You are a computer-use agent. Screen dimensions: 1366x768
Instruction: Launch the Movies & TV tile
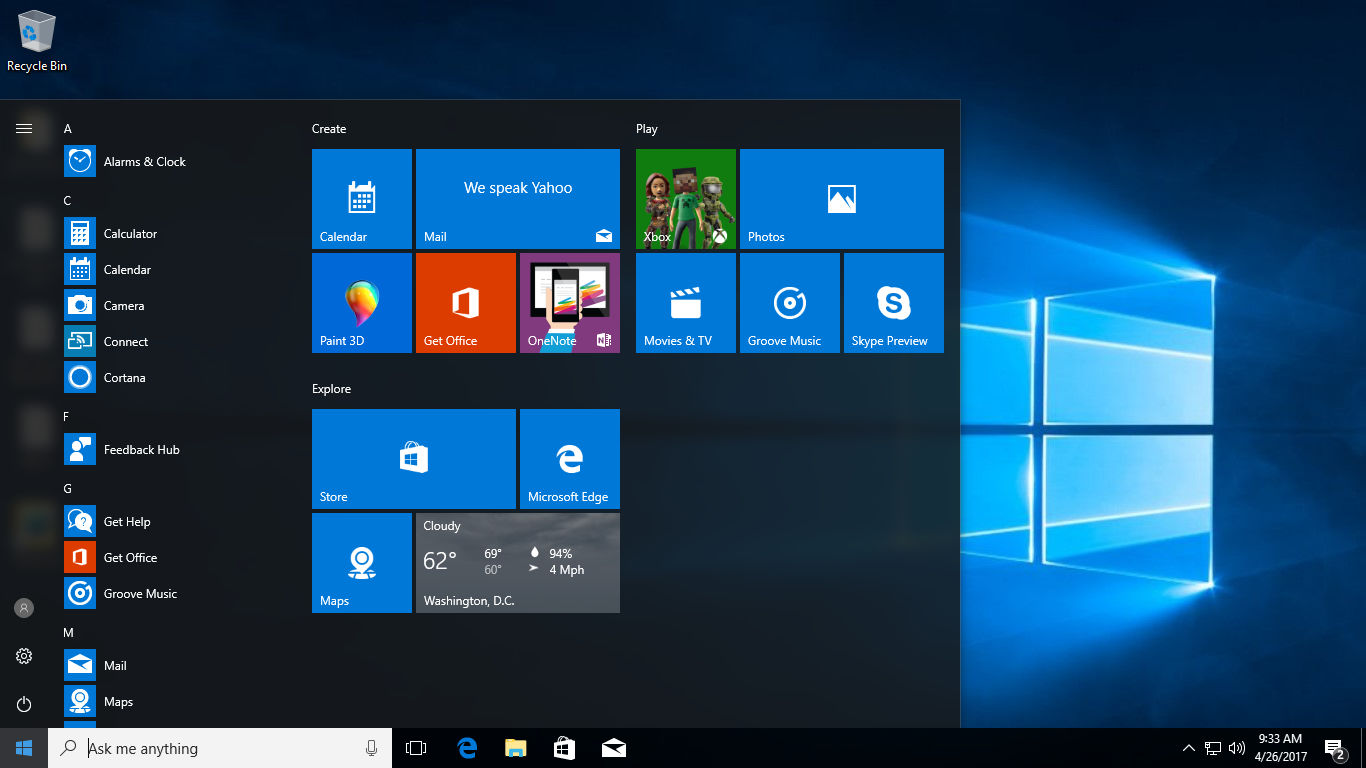pyautogui.click(x=686, y=303)
